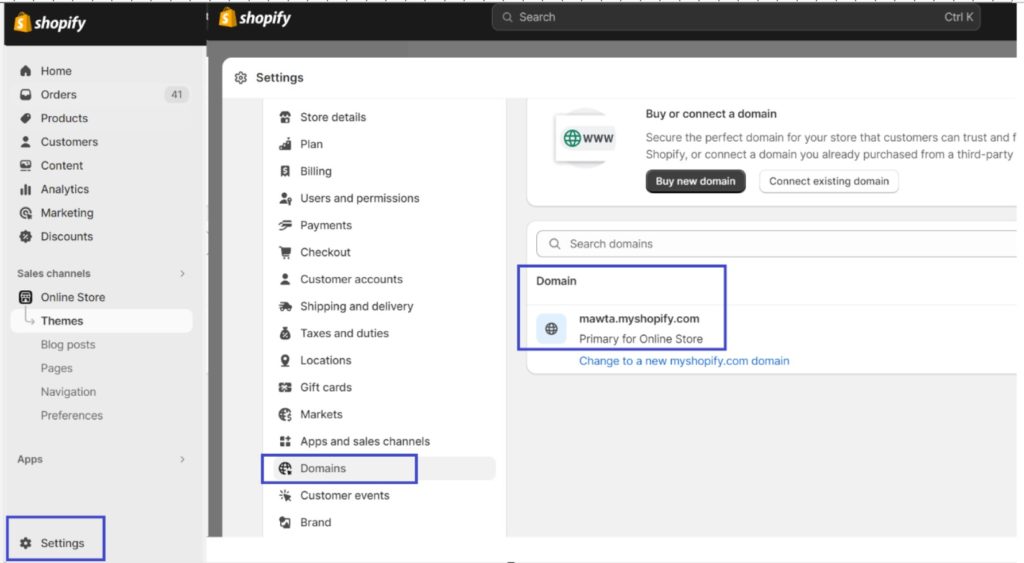Click Connect existing domain button
This screenshot has height=563, width=1024.
[x=828, y=181]
